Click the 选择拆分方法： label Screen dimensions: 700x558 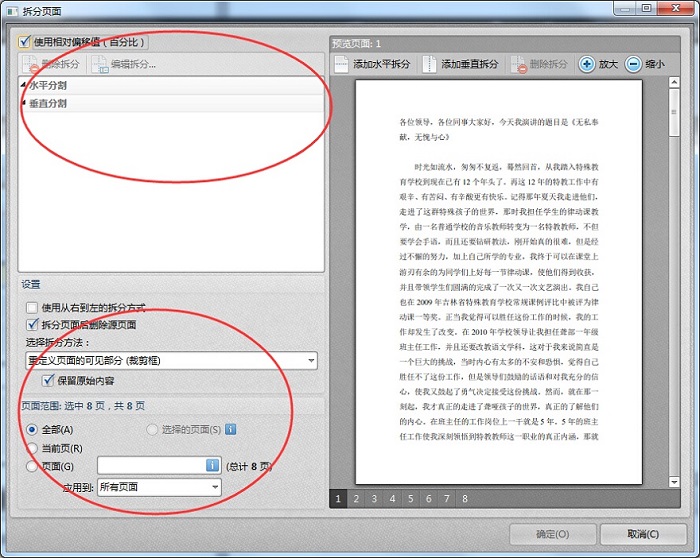[x=58, y=342]
